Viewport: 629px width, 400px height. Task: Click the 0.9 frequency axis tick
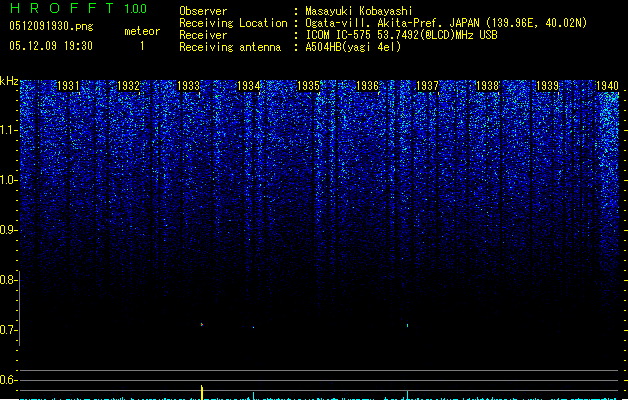coord(8,230)
